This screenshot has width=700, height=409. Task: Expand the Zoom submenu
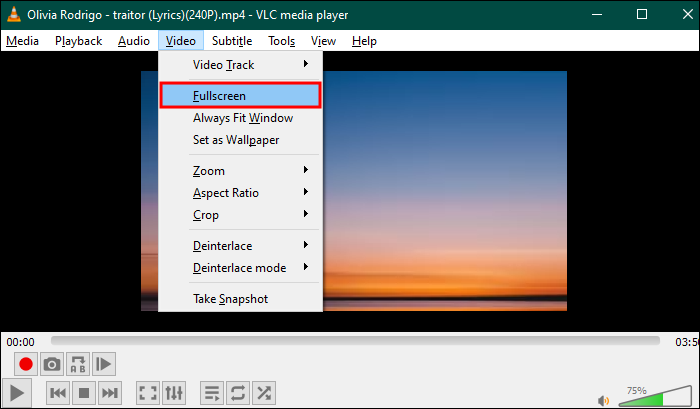[x=240, y=171]
